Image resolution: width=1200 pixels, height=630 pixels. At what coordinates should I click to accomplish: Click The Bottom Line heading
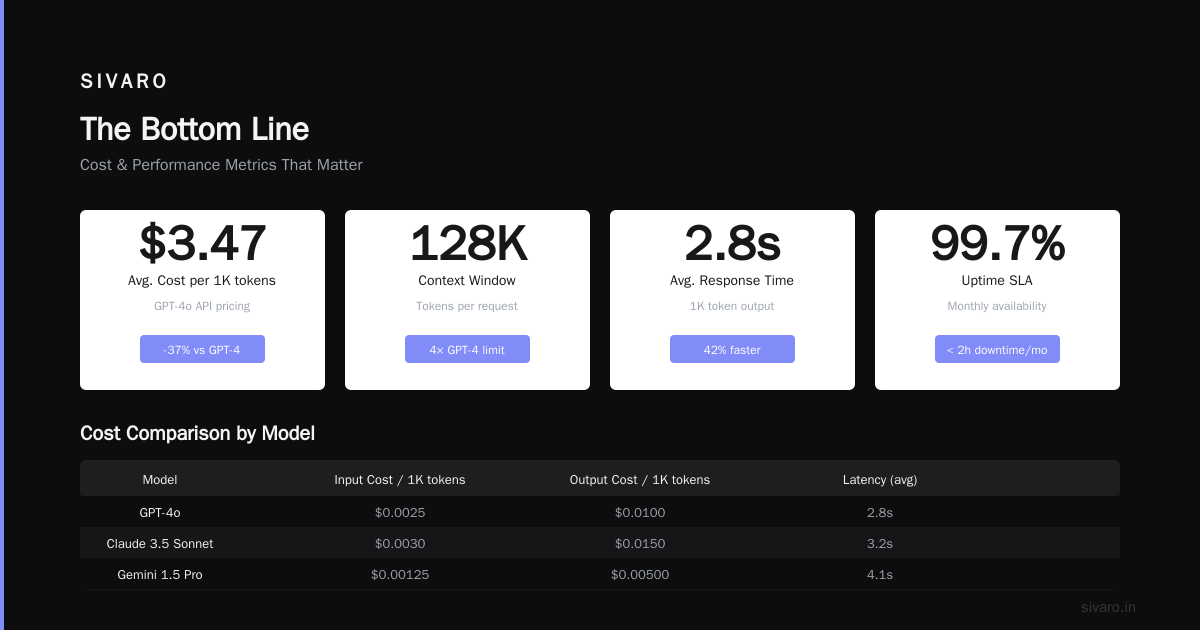[x=194, y=129]
